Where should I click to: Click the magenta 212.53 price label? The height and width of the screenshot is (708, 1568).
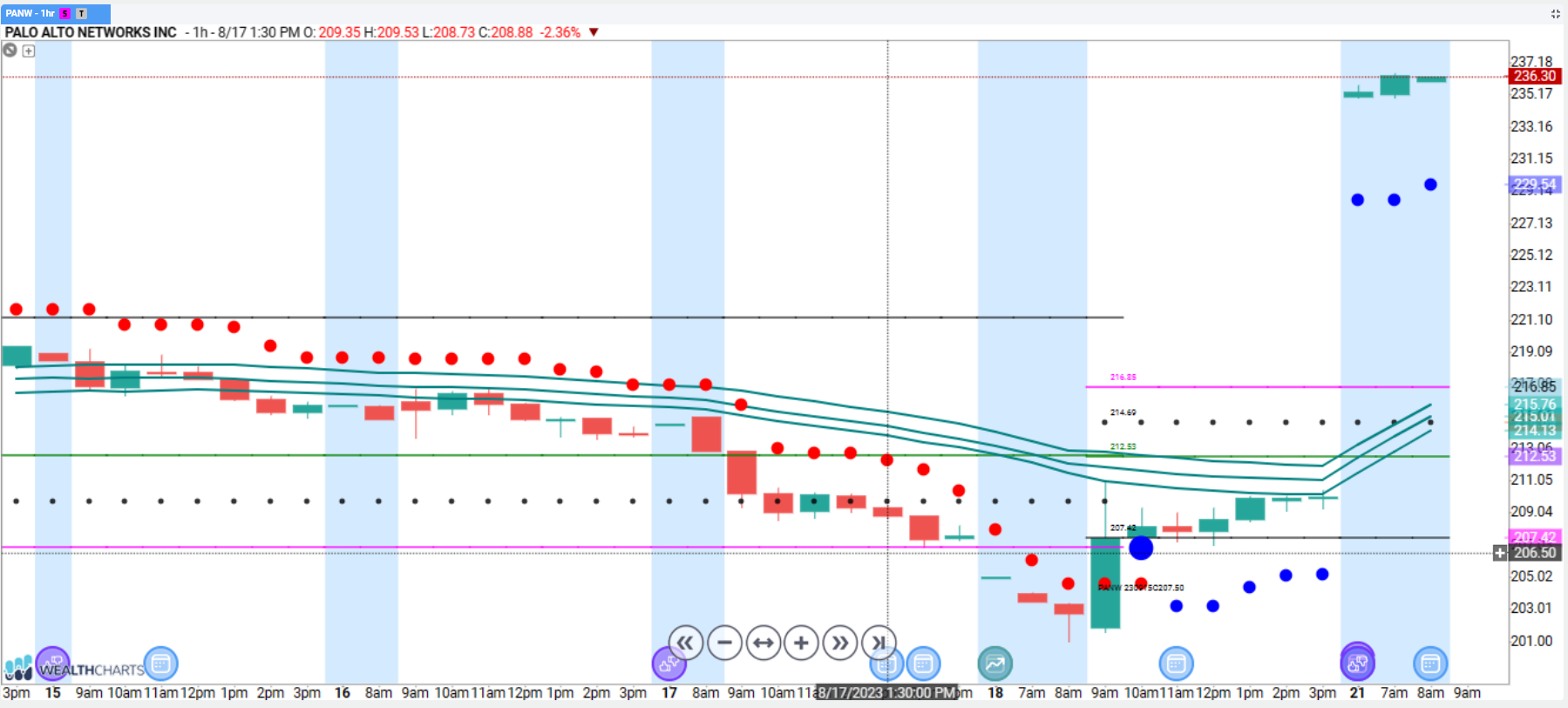pos(1534,456)
